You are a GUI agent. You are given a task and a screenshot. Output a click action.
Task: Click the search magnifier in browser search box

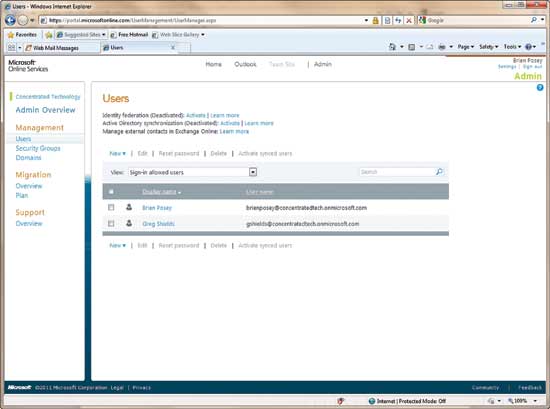534,20
